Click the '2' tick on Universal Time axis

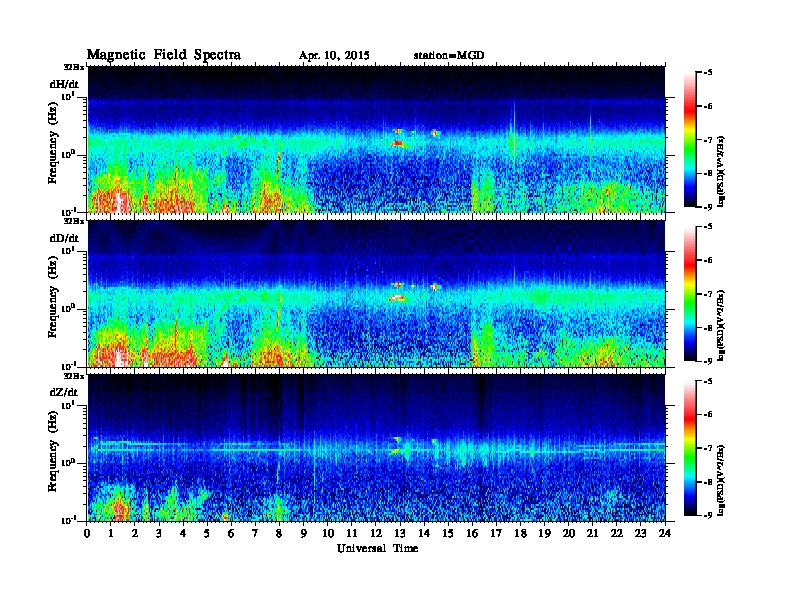pos(135,533)
